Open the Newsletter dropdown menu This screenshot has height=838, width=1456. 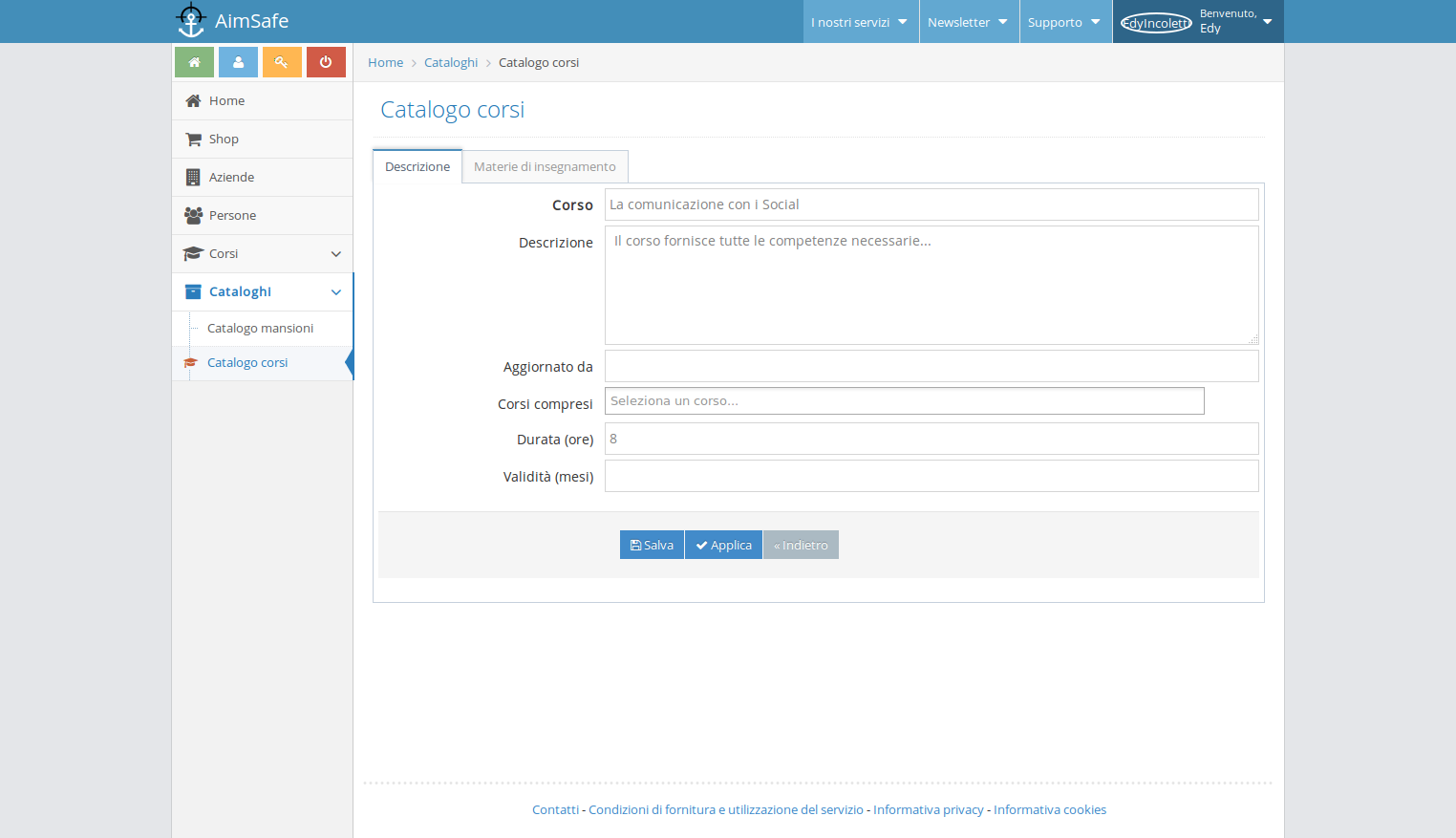969,22
